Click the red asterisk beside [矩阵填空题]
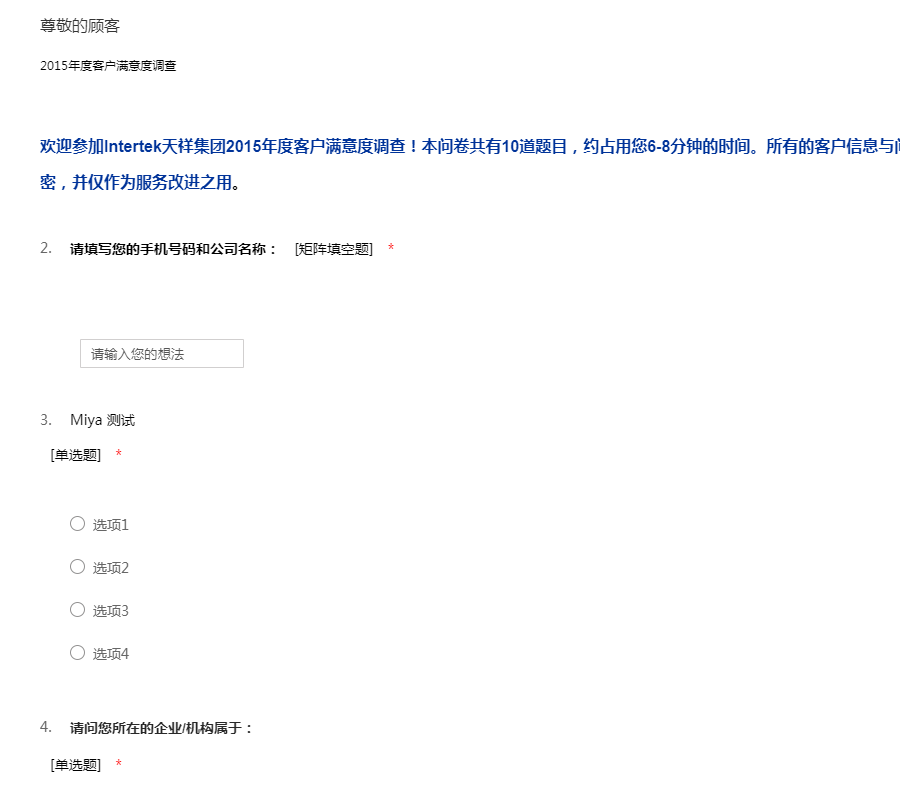Viewport: 900px width, 800px height. 391,249
